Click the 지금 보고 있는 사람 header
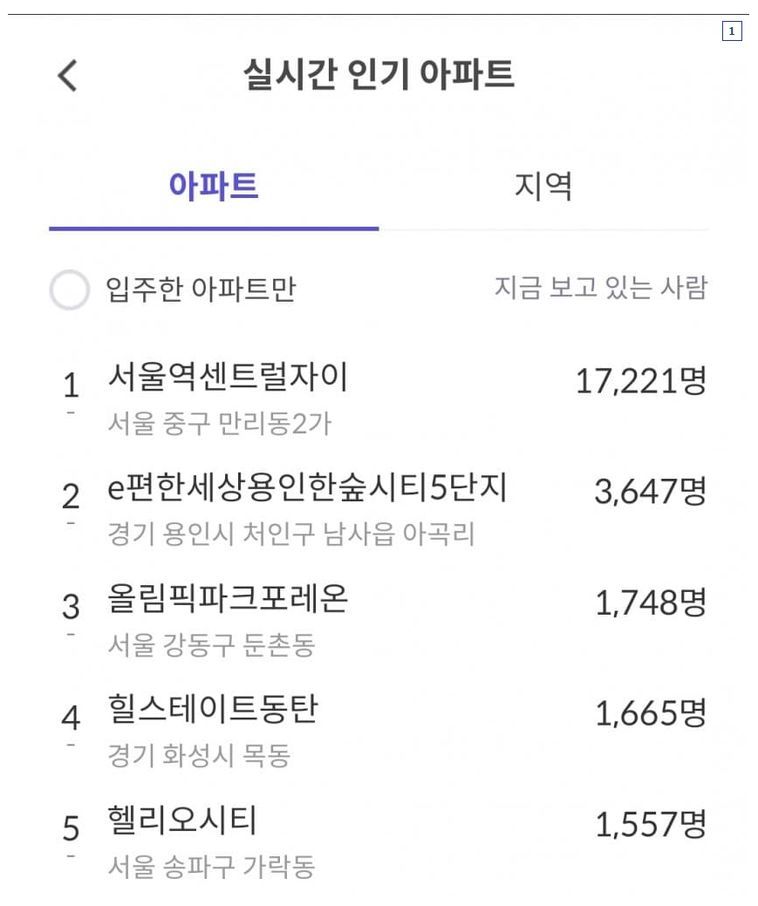Viewport: 758px width, 906px height. click(600, 288)
